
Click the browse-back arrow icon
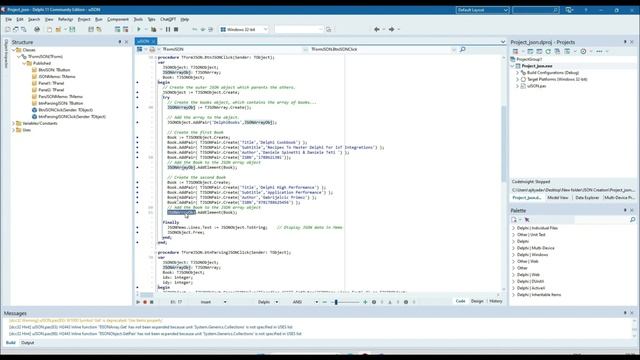[x=377, y=29]
